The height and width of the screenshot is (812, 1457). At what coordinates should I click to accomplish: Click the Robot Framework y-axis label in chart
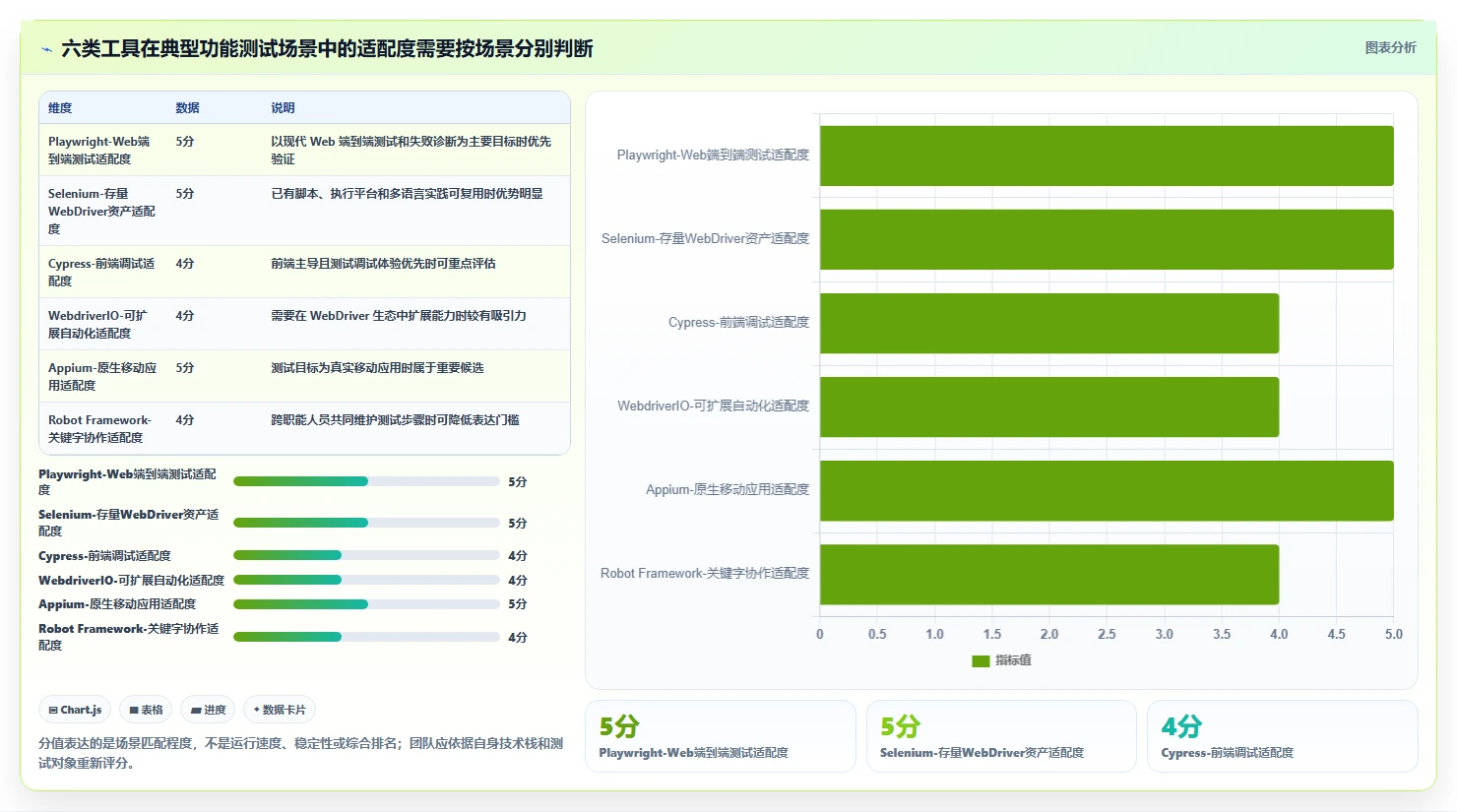click(705, 574)
